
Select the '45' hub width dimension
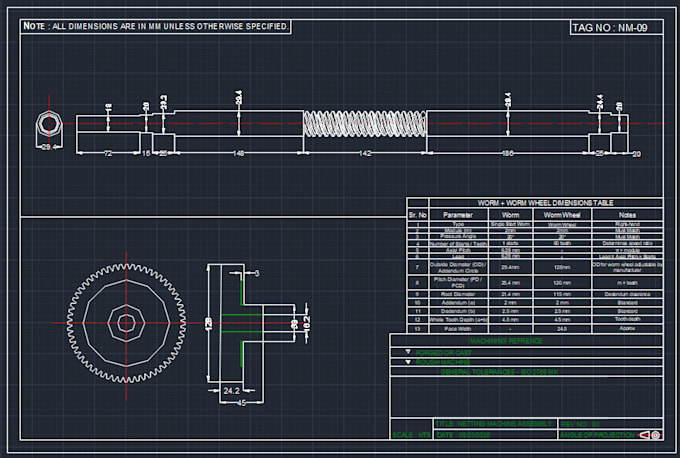tap(241, 403)
